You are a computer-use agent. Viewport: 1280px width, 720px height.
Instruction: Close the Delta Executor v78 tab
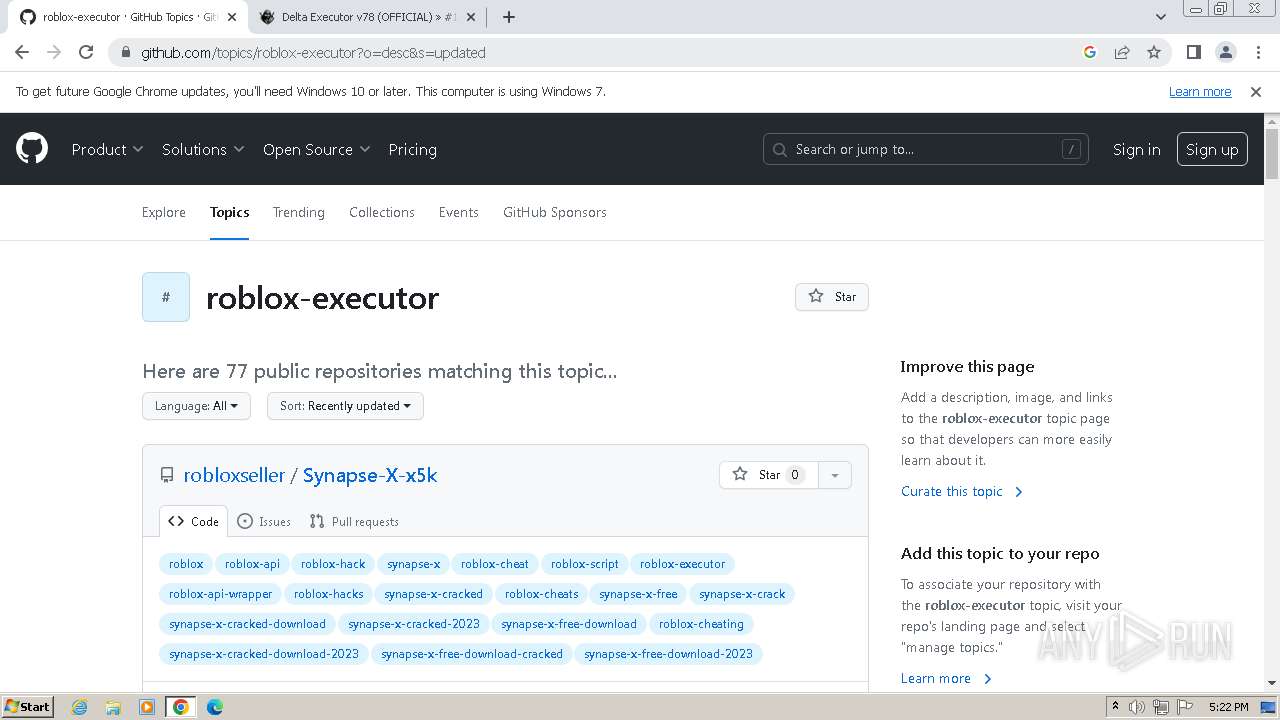coord(471,17)
